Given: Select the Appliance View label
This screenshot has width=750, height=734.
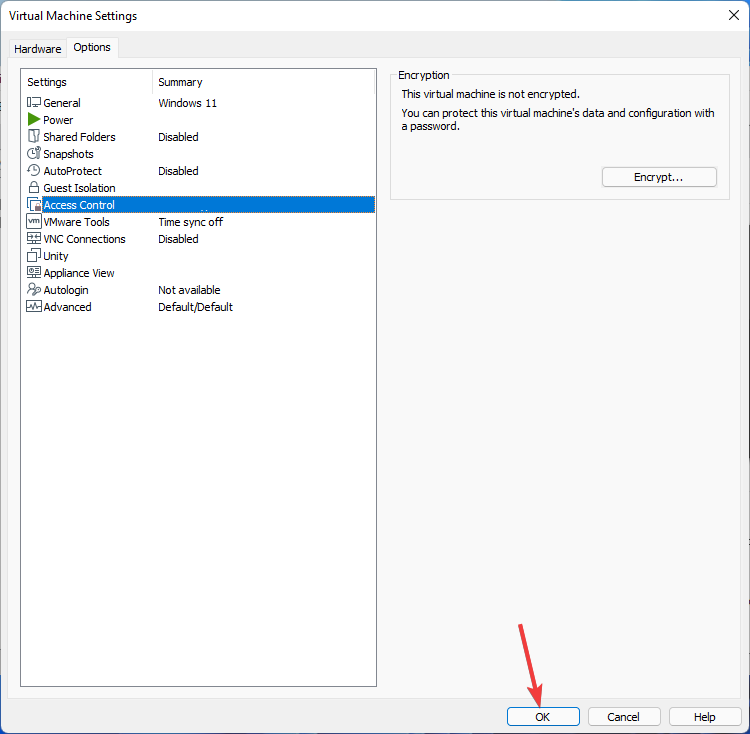Looking at the screenshot, I should click(x=79, y=273).
